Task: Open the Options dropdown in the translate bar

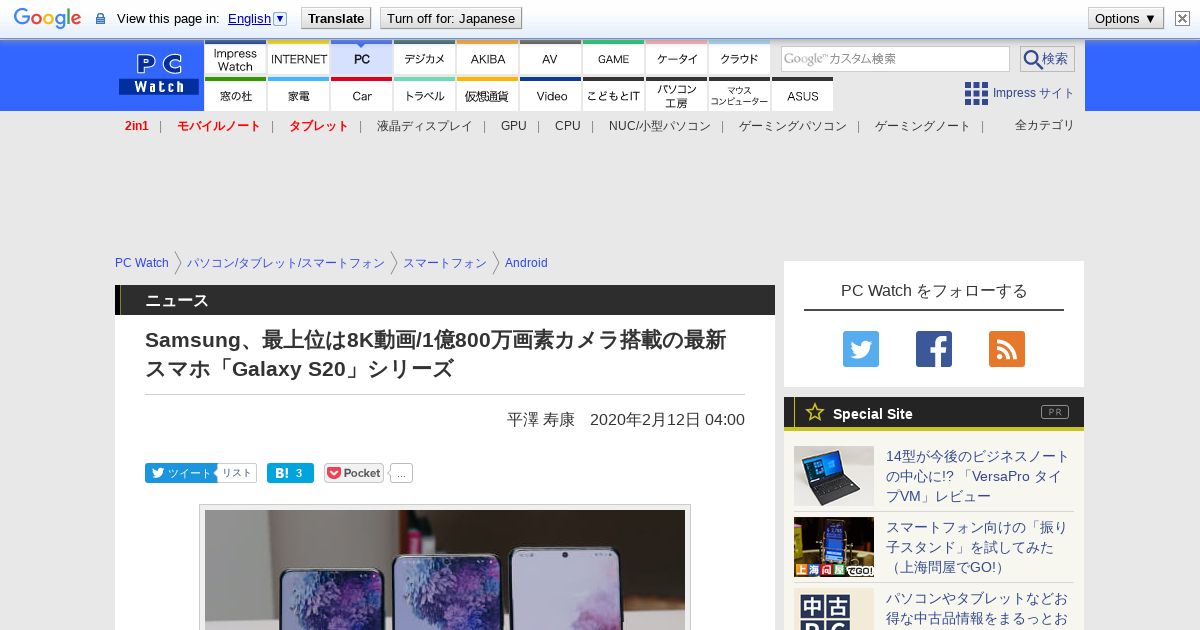Action: 1126,18
